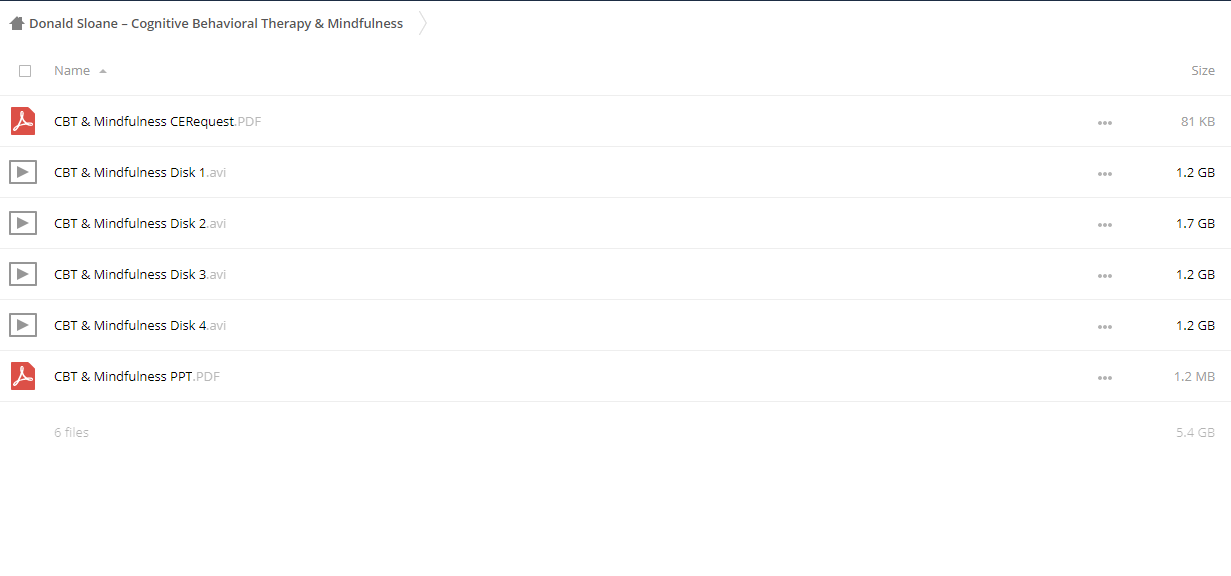Image resolution: width=1231 pixels, height=576 pixels.
Task: Click the video icon for Disk 4
Action: 23,325
